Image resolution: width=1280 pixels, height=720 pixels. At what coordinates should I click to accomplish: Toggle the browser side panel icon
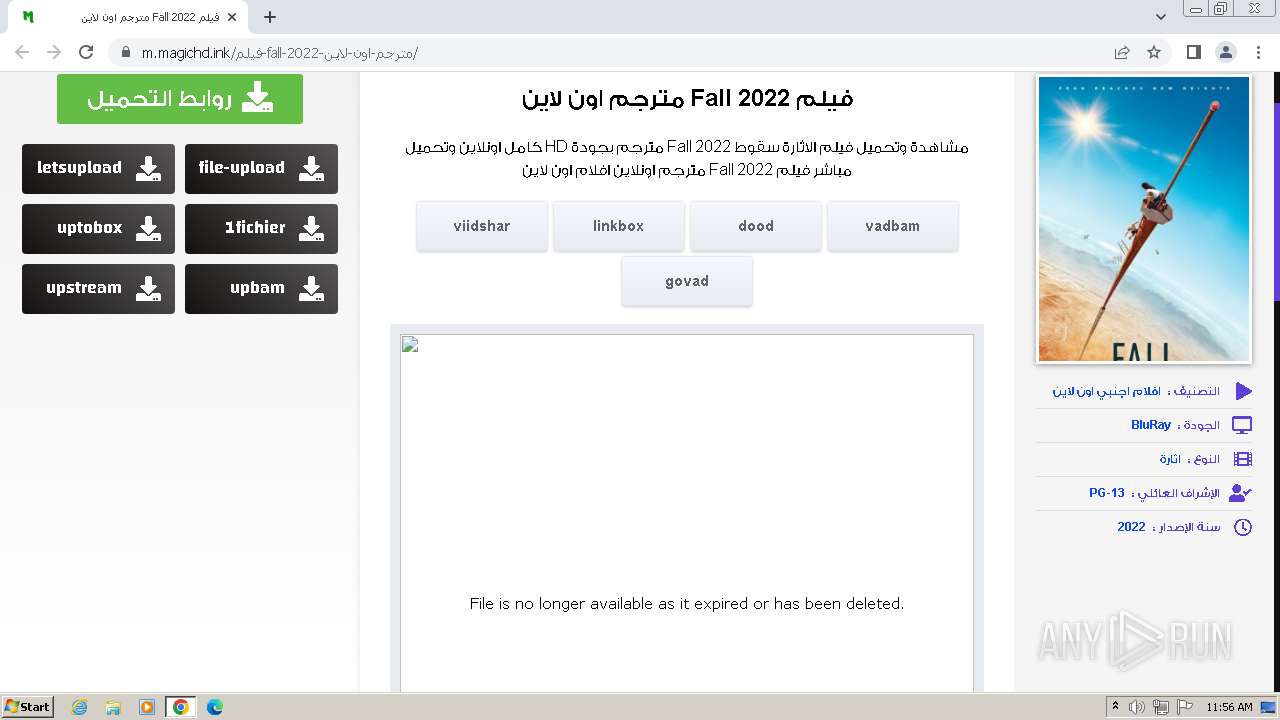click(1194, 52)
